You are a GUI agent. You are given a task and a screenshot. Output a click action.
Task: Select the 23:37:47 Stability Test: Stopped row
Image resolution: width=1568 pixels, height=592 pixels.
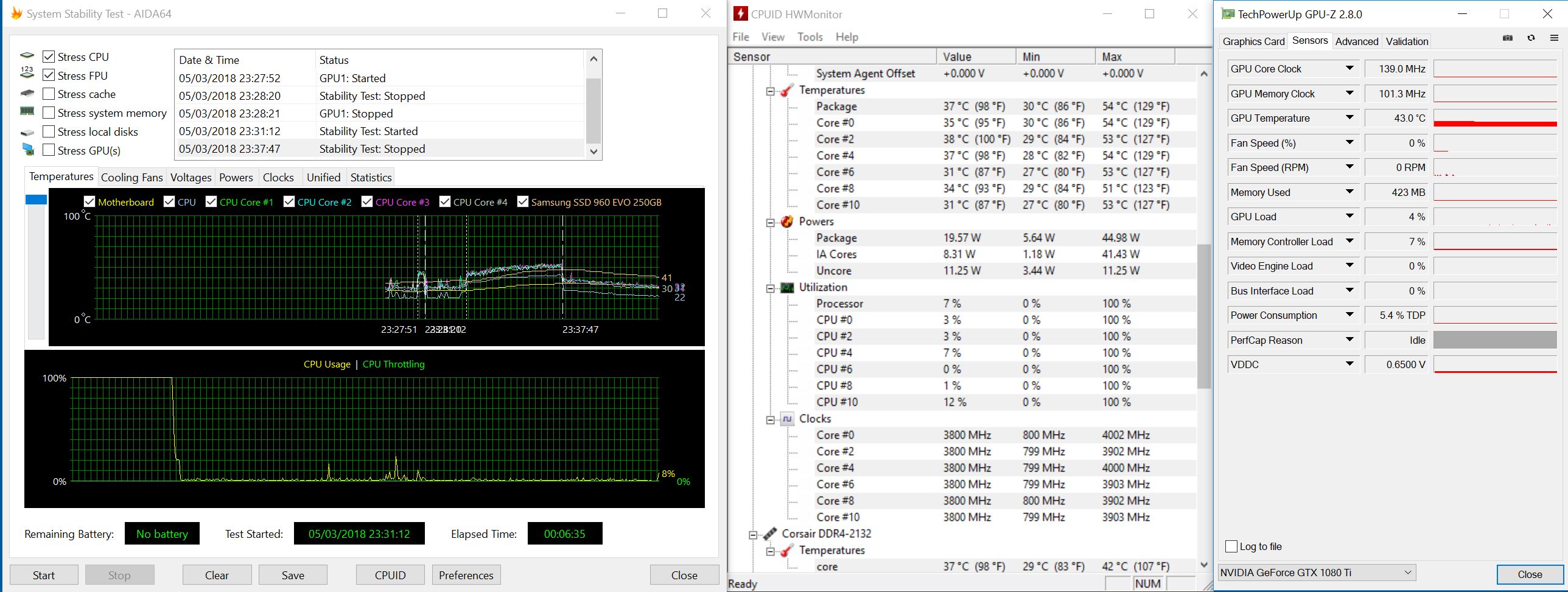[x=380, y=148]
